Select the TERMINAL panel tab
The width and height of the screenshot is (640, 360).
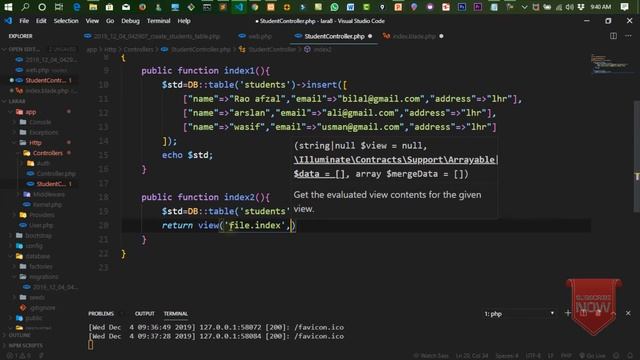pyautogui.click(x=176, y=313)
